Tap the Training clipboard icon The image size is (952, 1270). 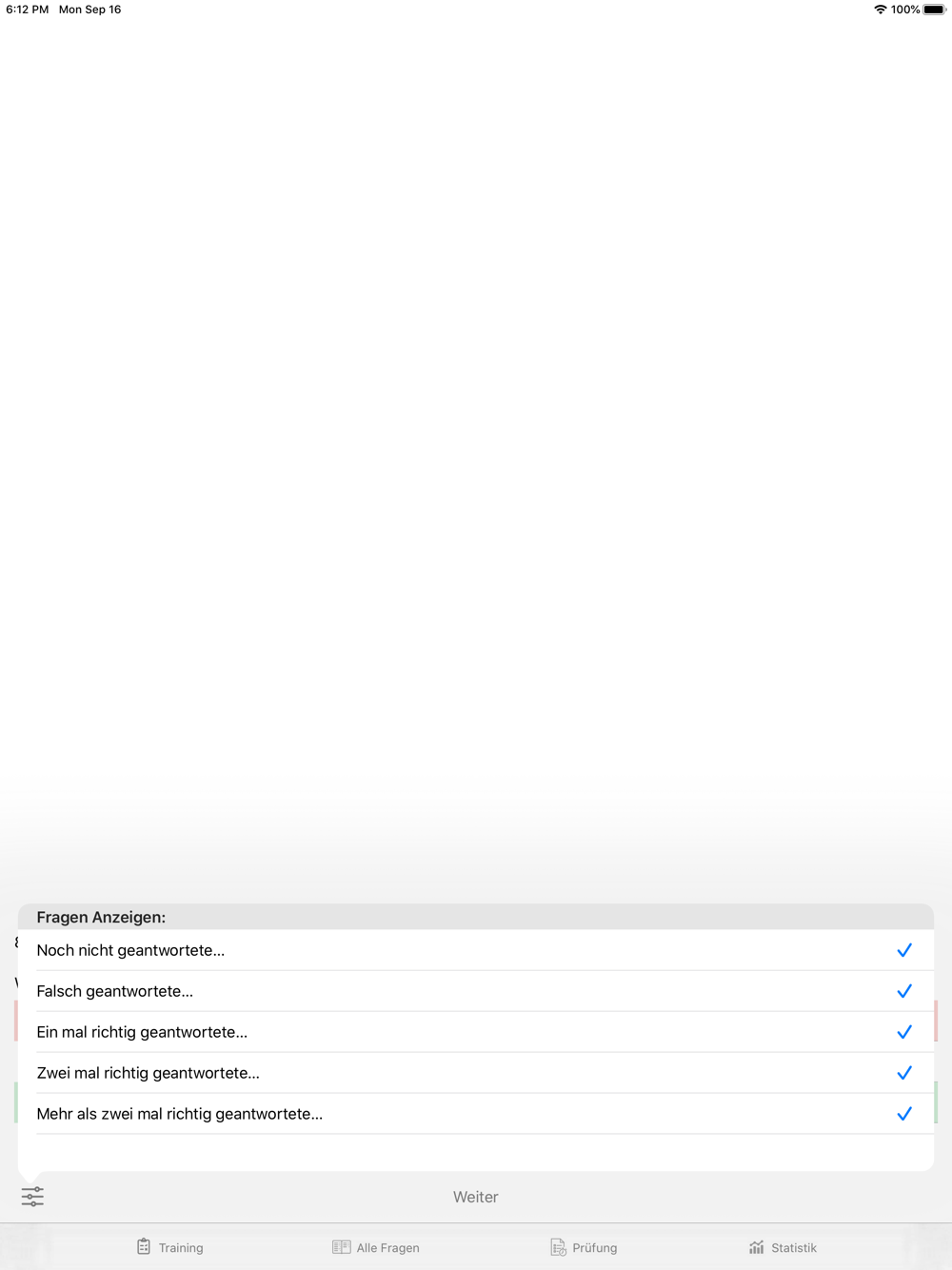click(144, 1246)
